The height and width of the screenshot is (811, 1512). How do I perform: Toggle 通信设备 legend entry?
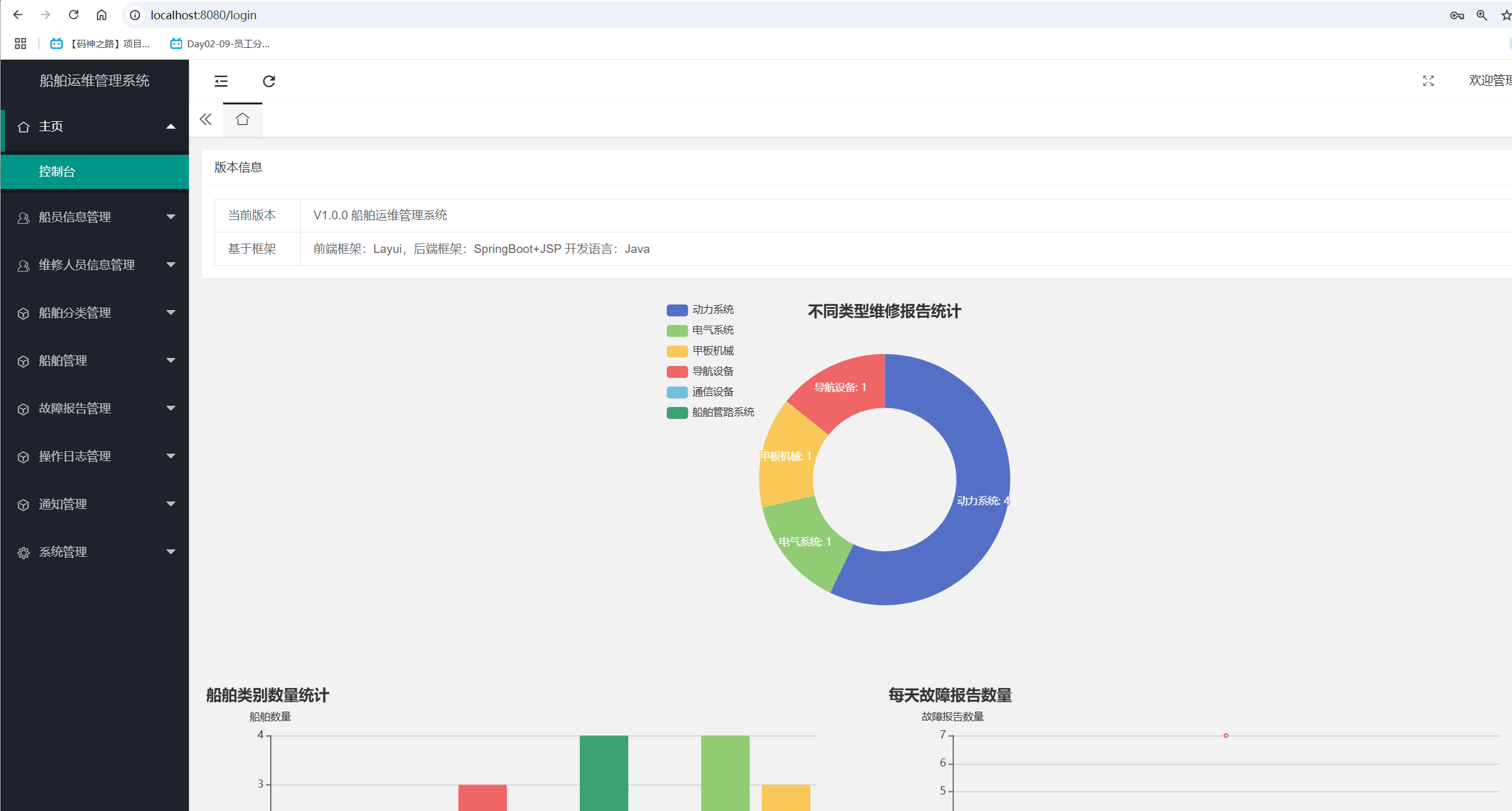(712, 392)
